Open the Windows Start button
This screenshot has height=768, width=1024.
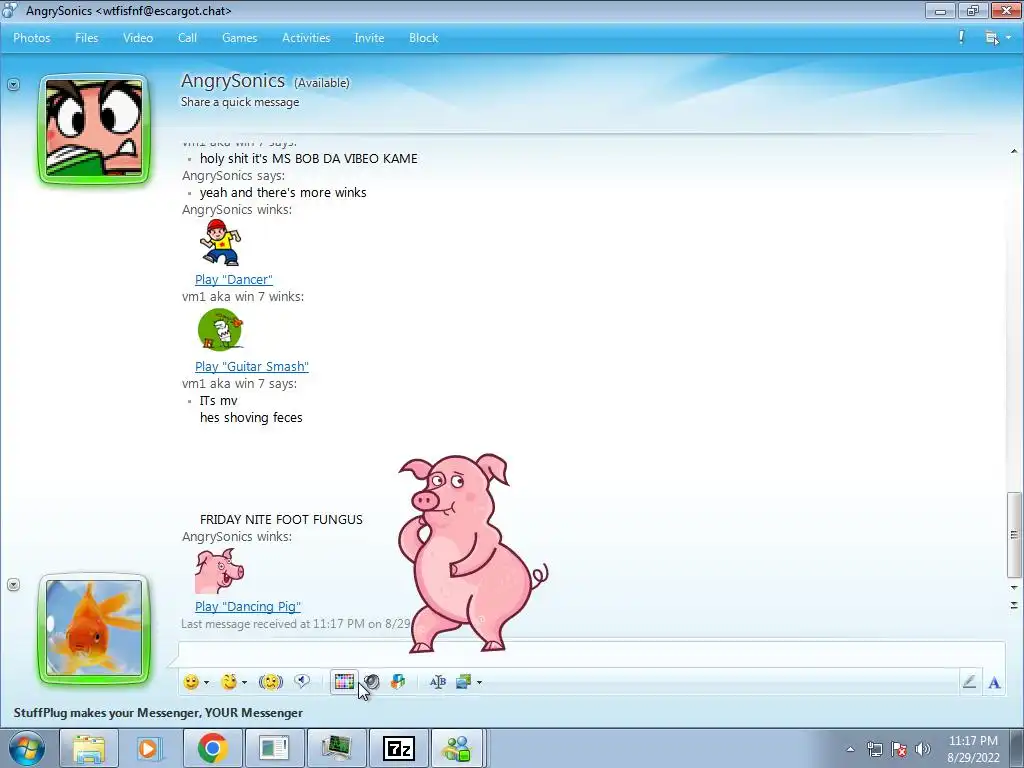click(26, 748)
